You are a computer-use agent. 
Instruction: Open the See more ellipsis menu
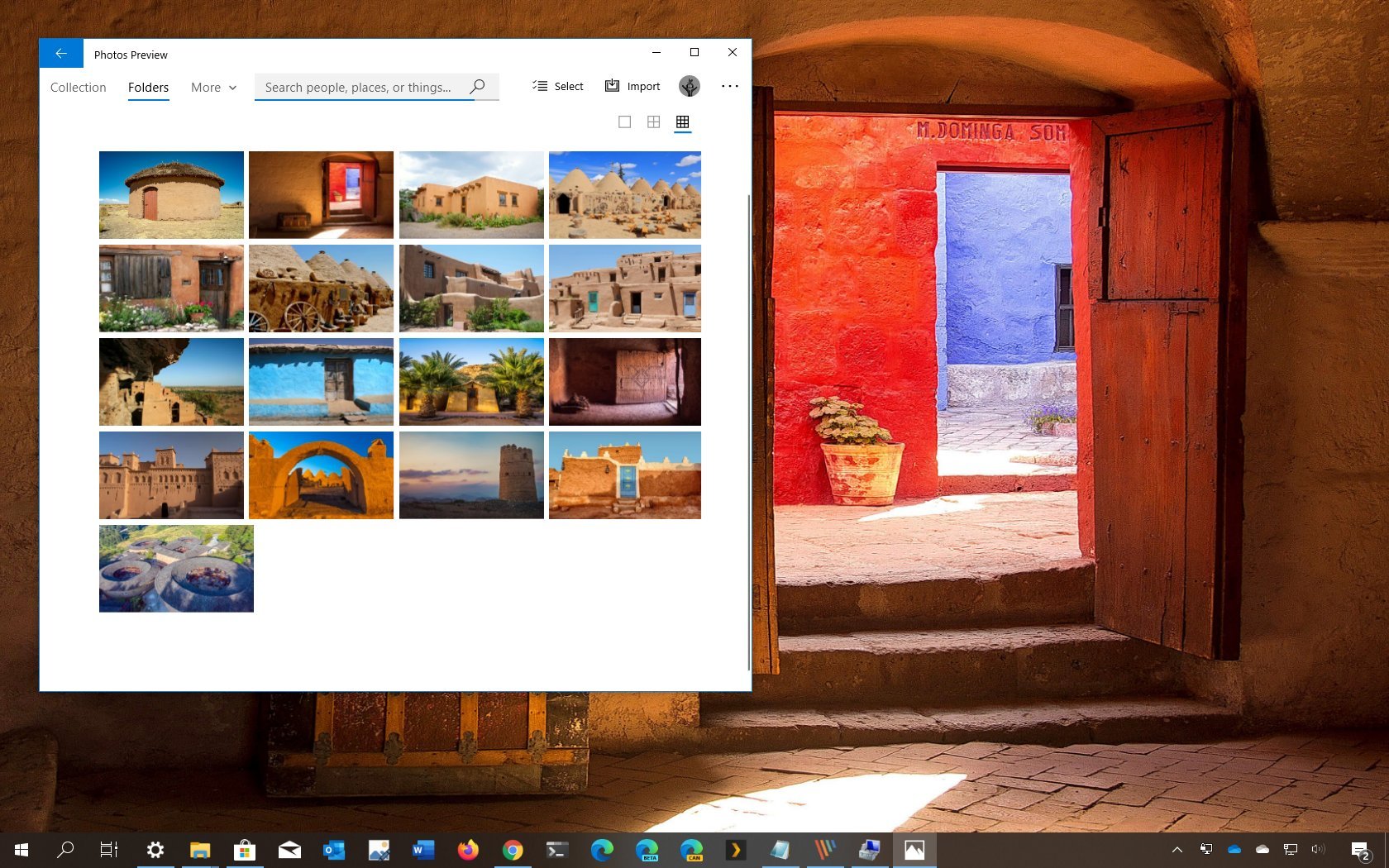(x=730, y=85)
